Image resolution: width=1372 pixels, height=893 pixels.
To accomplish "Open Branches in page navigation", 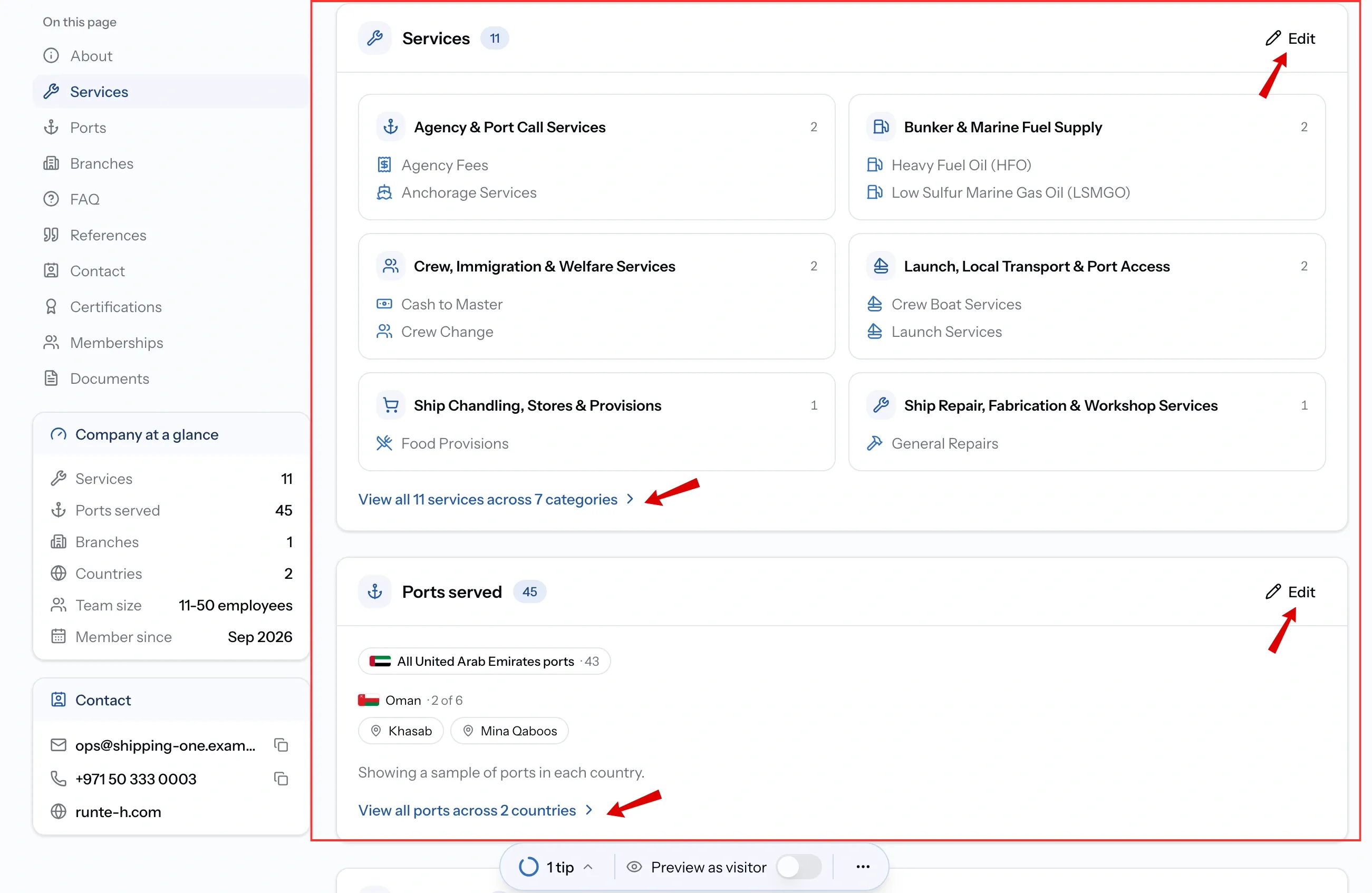I will coord(170,164).
